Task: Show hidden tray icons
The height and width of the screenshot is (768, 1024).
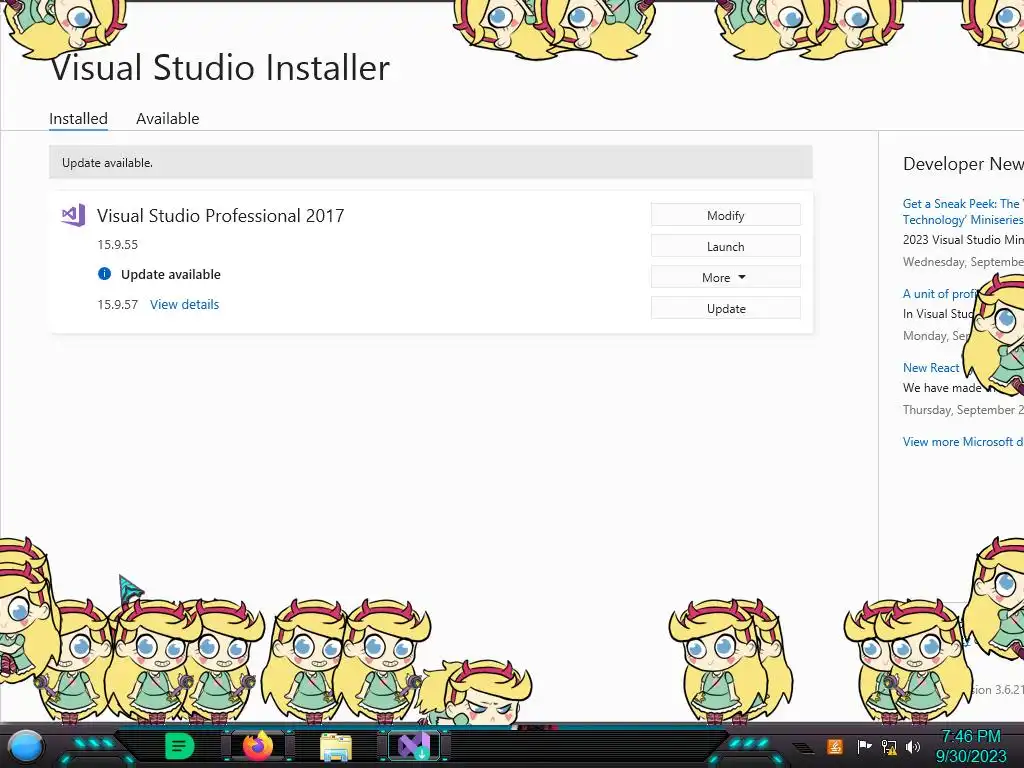Action: tap(804, 748)
